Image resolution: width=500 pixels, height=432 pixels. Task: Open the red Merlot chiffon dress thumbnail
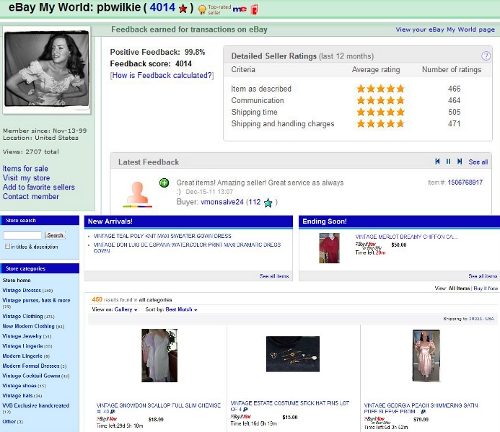[329, 248]
